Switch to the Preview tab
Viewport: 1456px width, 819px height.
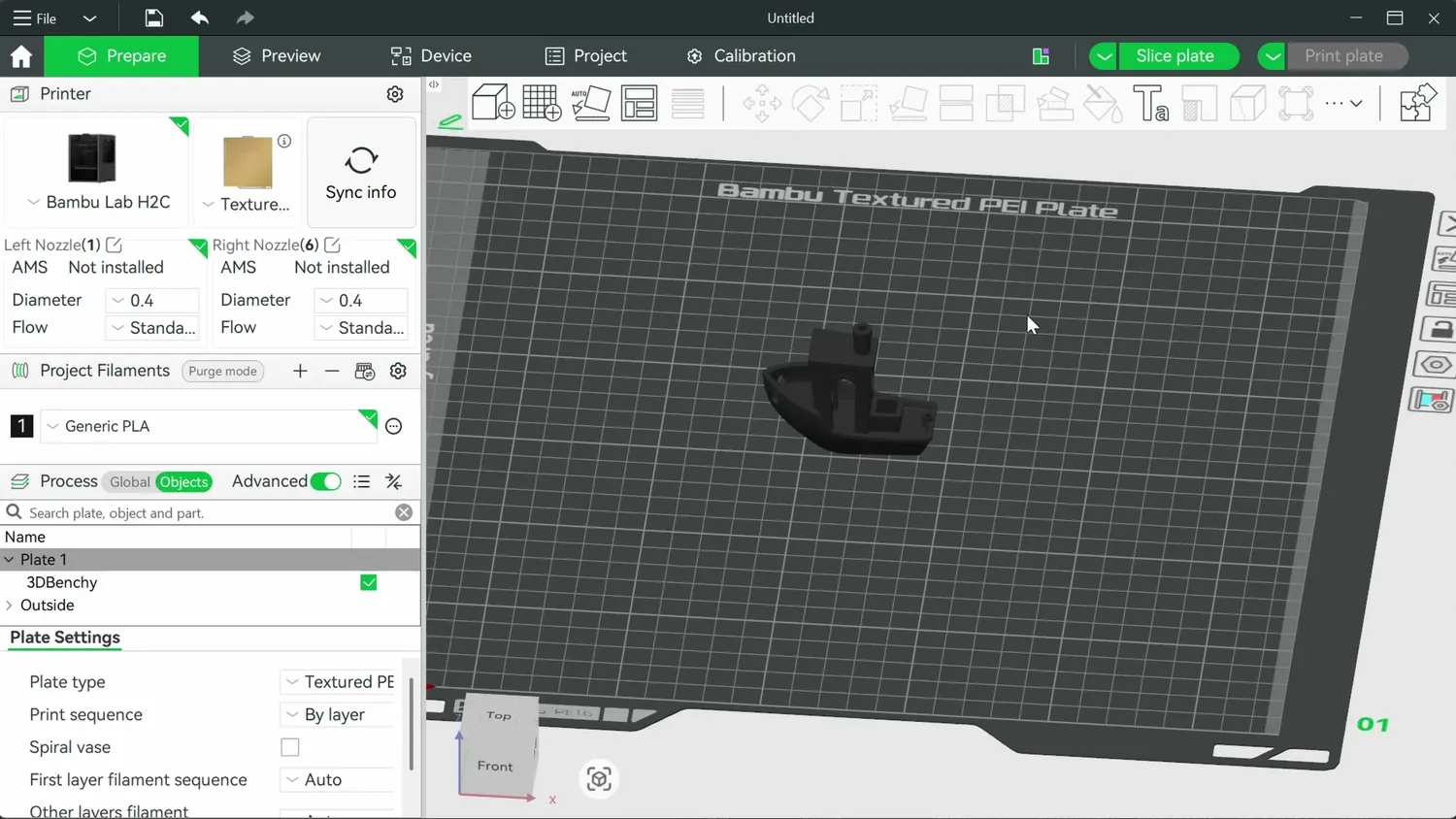click(x=277, y=56)
